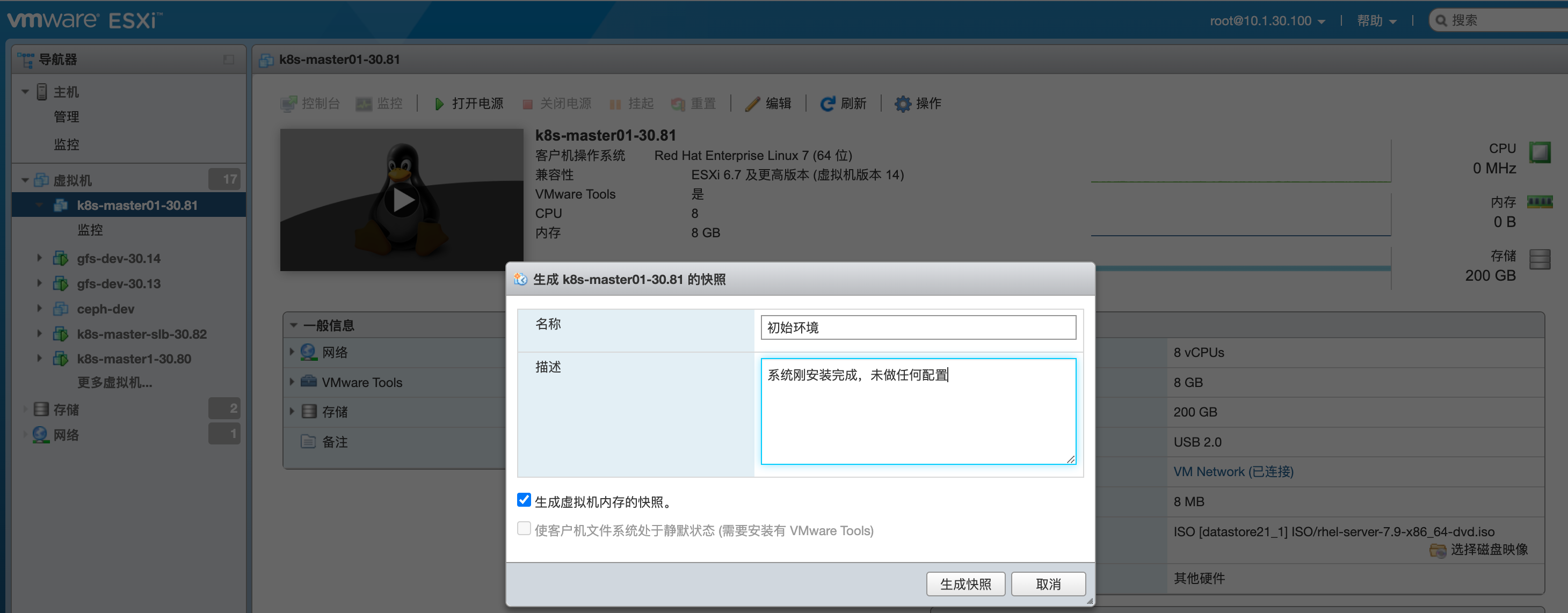The height and width of the screenshot is (613, 1568).
Task: Open 更多虚拟机... list
Action: [x=114, y=383]
